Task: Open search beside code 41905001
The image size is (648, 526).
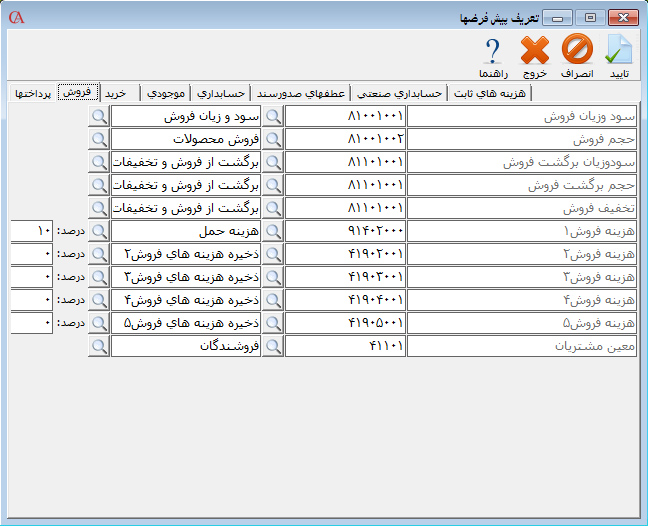Action: pyautogui.click(x=273, y=323)
